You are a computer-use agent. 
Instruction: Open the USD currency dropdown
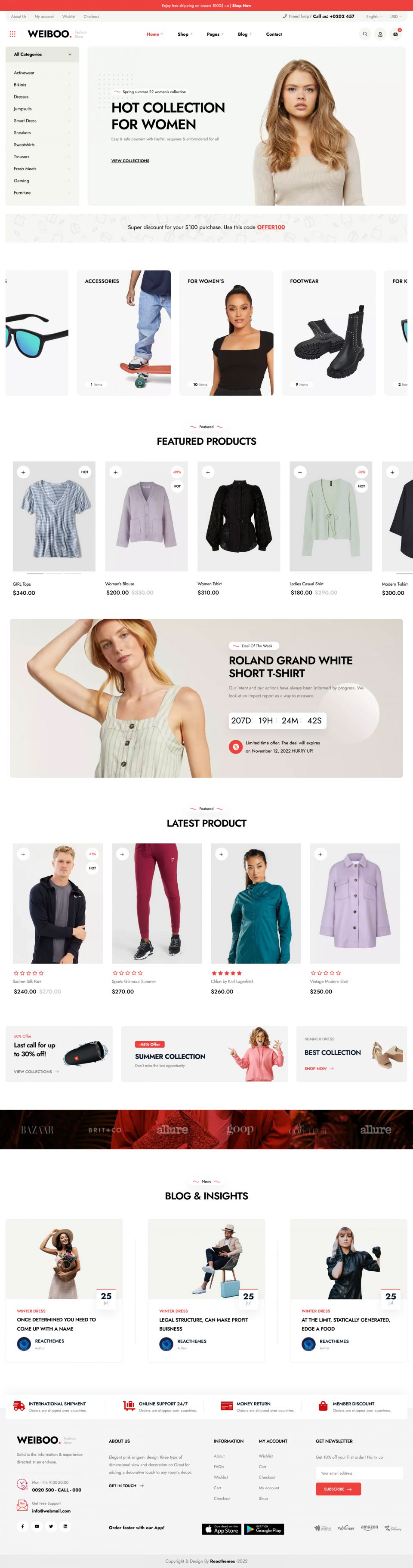396,16
